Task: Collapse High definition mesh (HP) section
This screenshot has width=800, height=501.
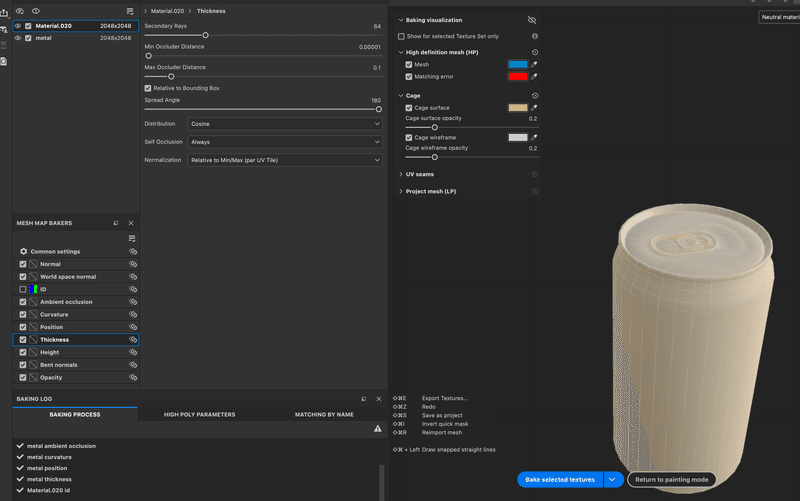Action: click(x=401, y=52)
